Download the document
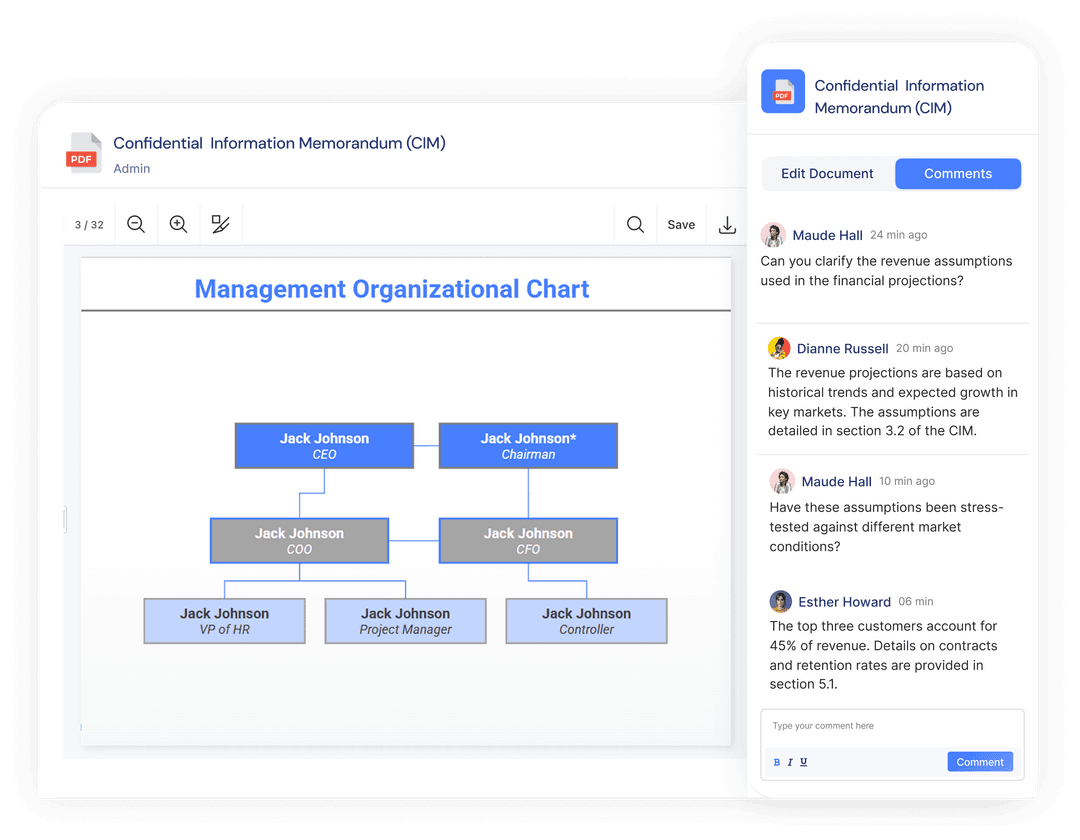1080x840 pixels. tap(727, 224)
